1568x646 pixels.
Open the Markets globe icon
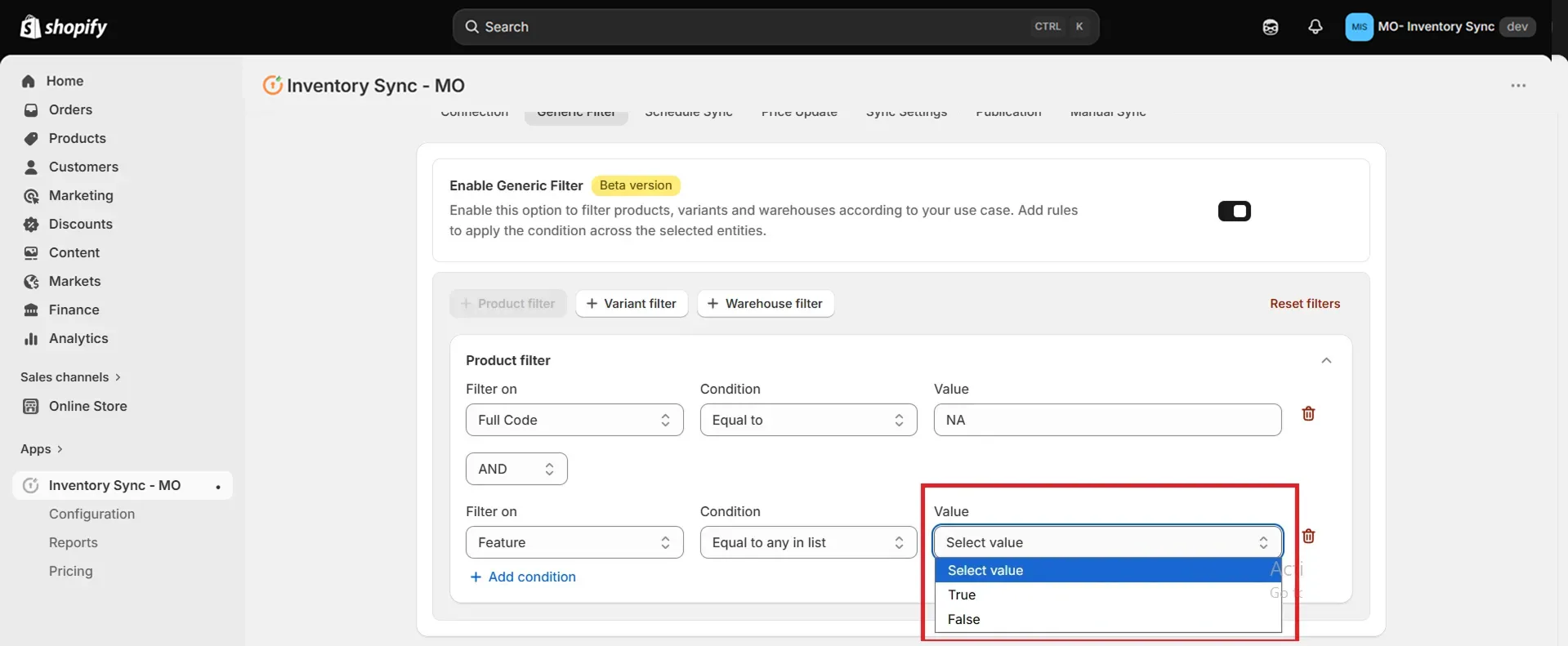point(31,281)
